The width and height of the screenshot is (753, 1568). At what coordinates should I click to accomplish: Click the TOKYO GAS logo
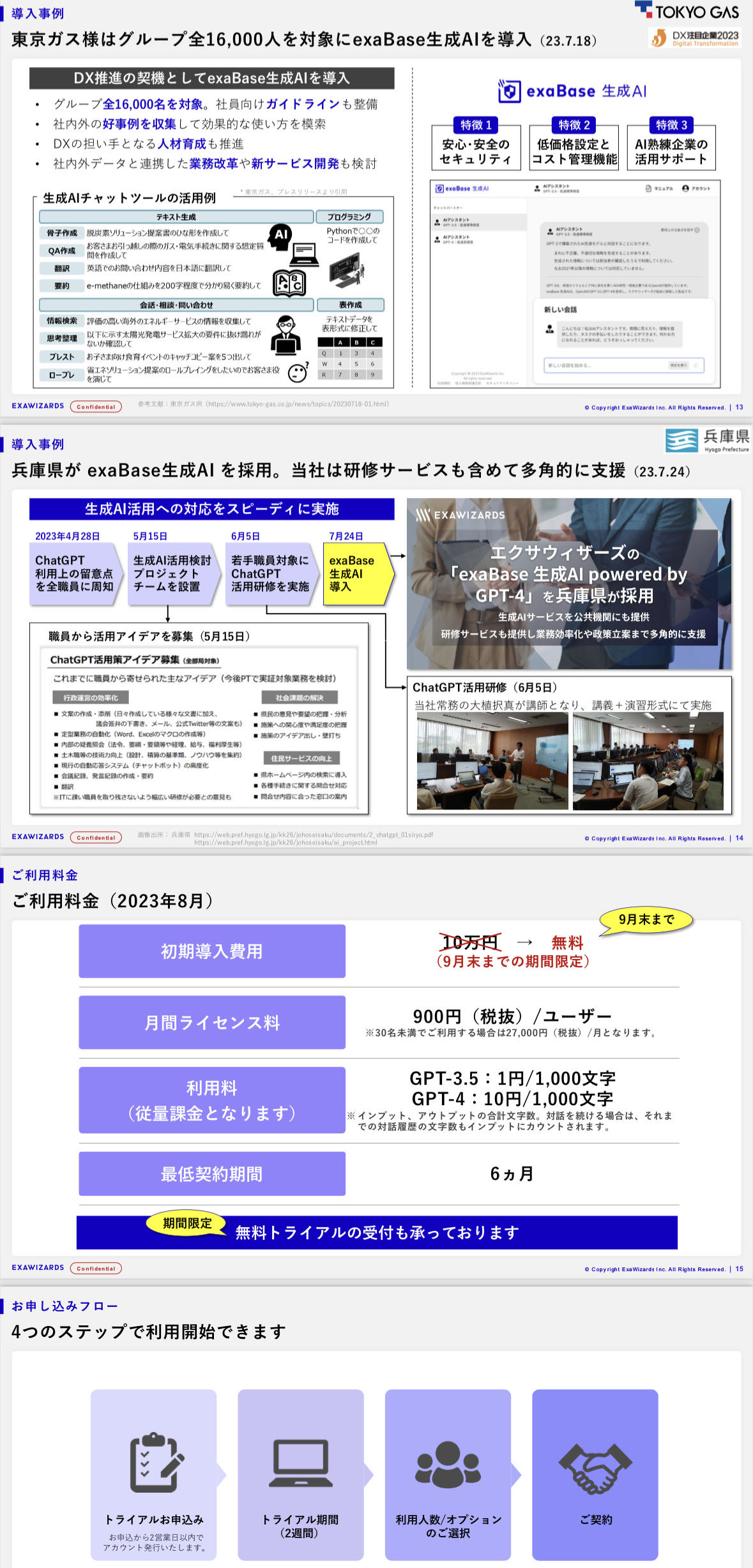pos(687,11)
